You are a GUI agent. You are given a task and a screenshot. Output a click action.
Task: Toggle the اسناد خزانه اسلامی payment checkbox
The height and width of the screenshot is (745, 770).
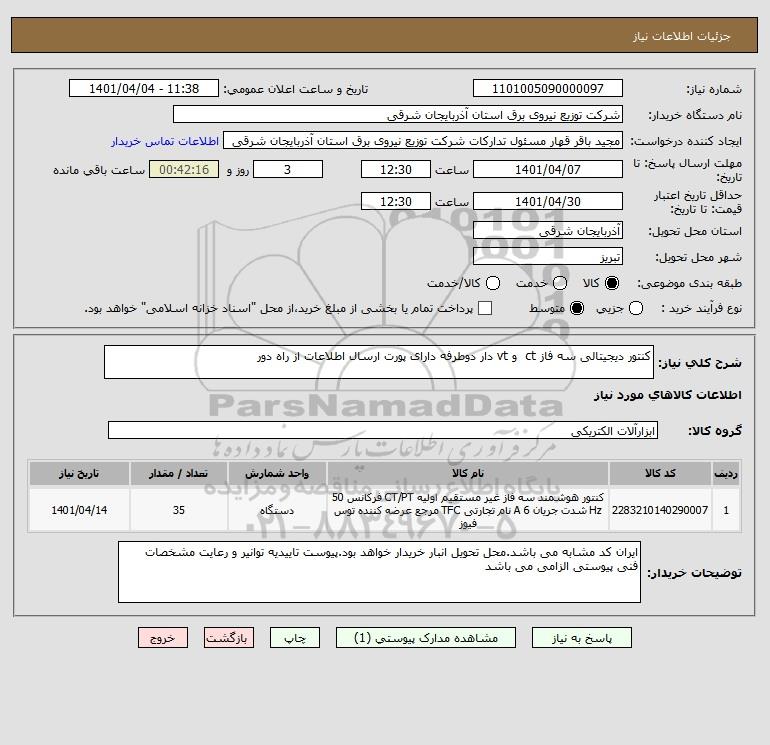point(485,308)
